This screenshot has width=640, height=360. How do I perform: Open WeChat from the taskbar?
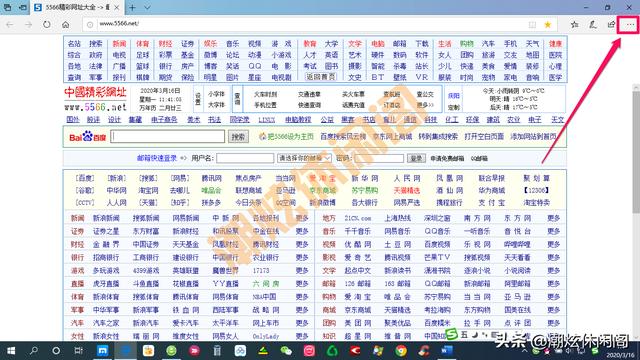point(286,351)
